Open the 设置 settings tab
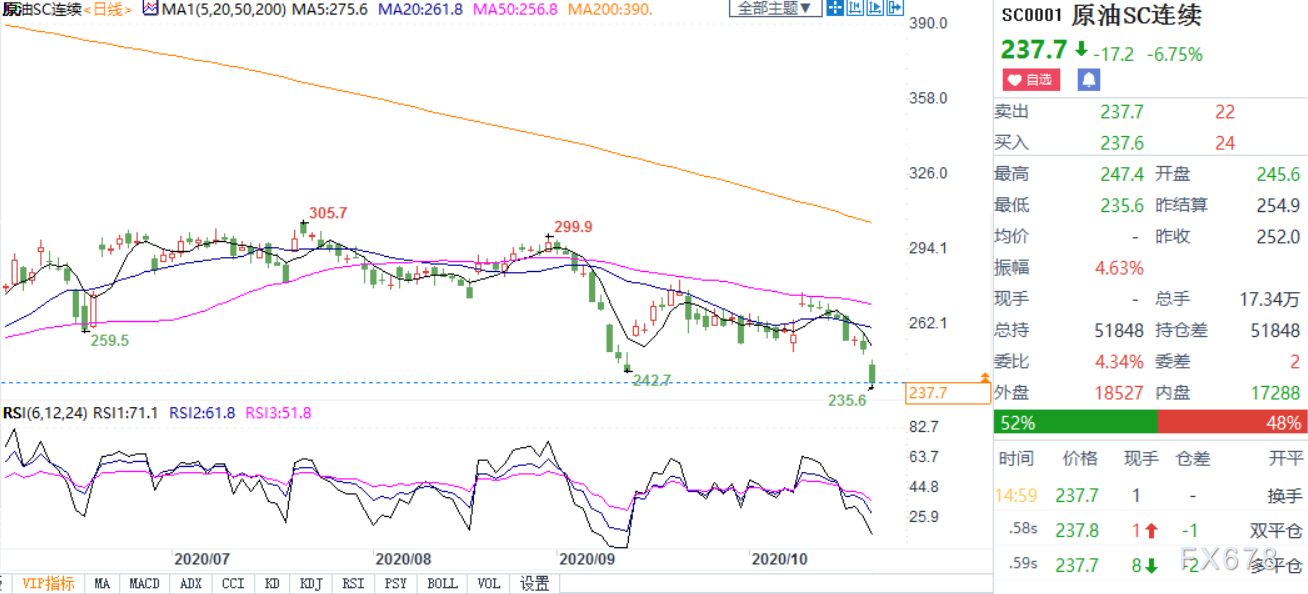Viewport: 1308px width, 594px height. [534, 583]
